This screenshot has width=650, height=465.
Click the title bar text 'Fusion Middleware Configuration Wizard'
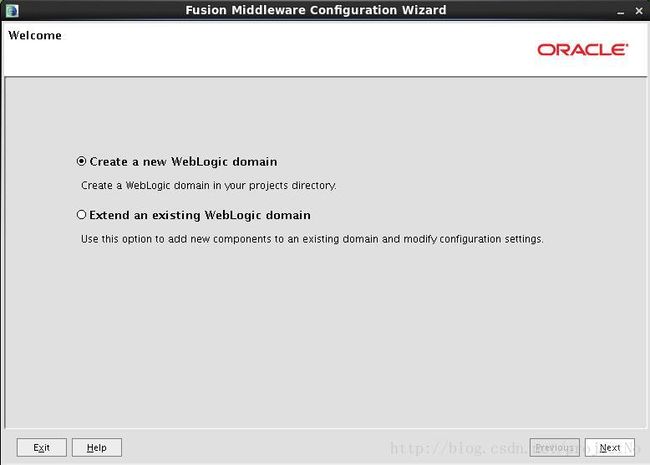point(316,10)
